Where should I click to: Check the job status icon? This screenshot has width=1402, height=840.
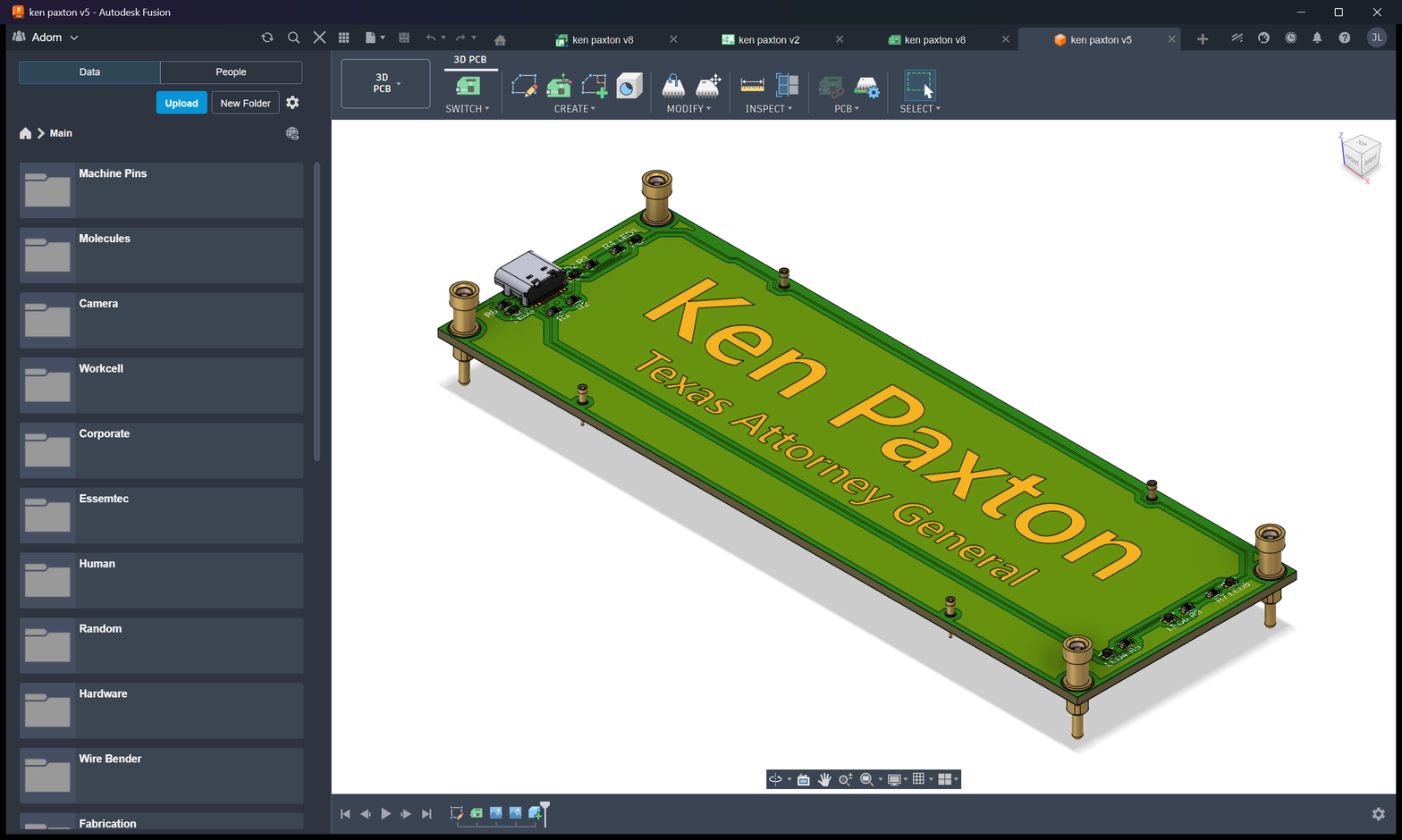tap(1290, 38)
